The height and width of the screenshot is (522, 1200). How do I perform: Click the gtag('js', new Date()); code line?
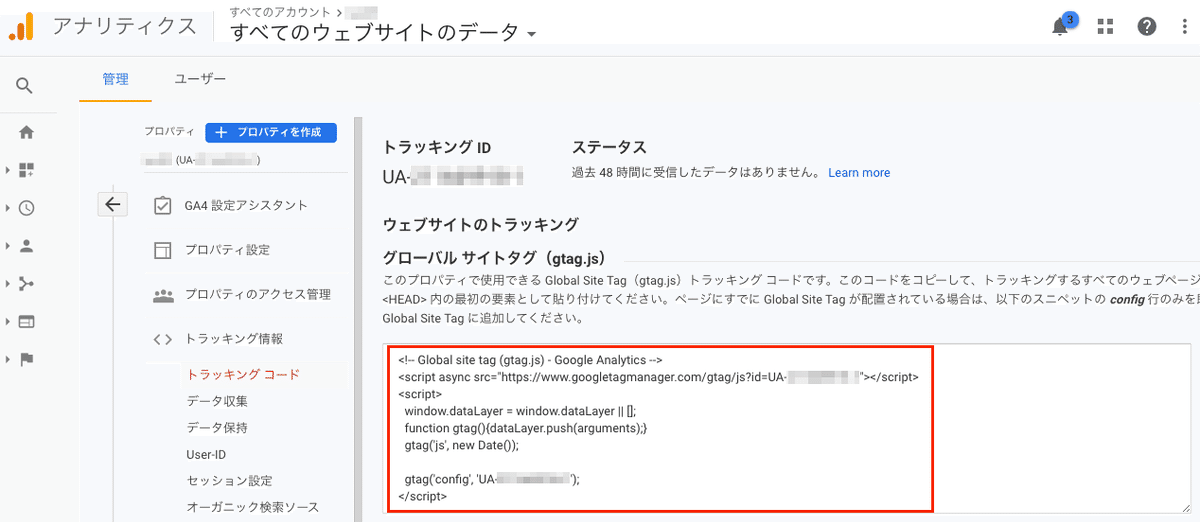pyautogui.click(x=462, y=445)
